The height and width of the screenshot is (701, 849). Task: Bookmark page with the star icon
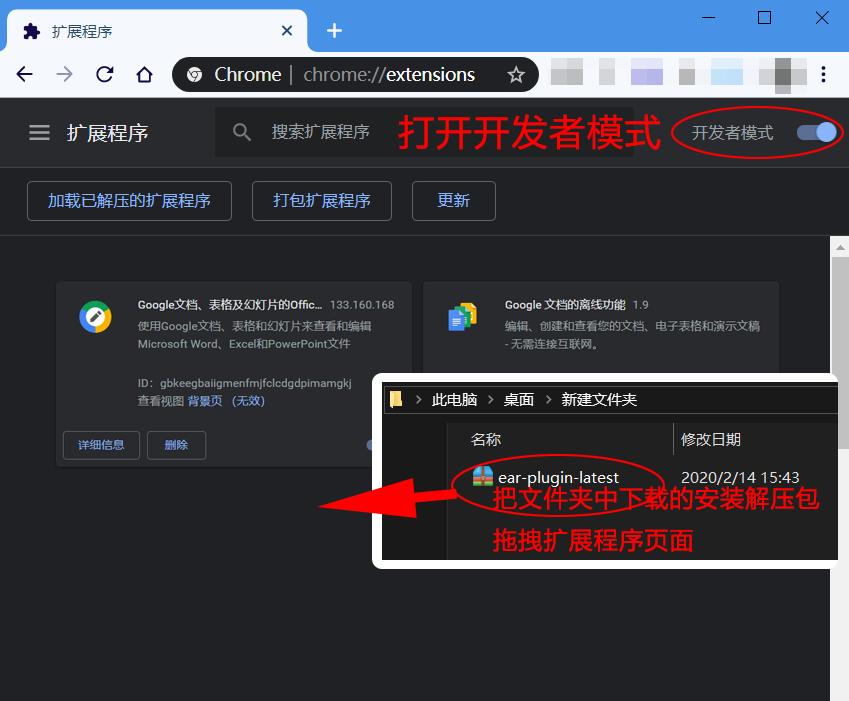click(516, 75)
